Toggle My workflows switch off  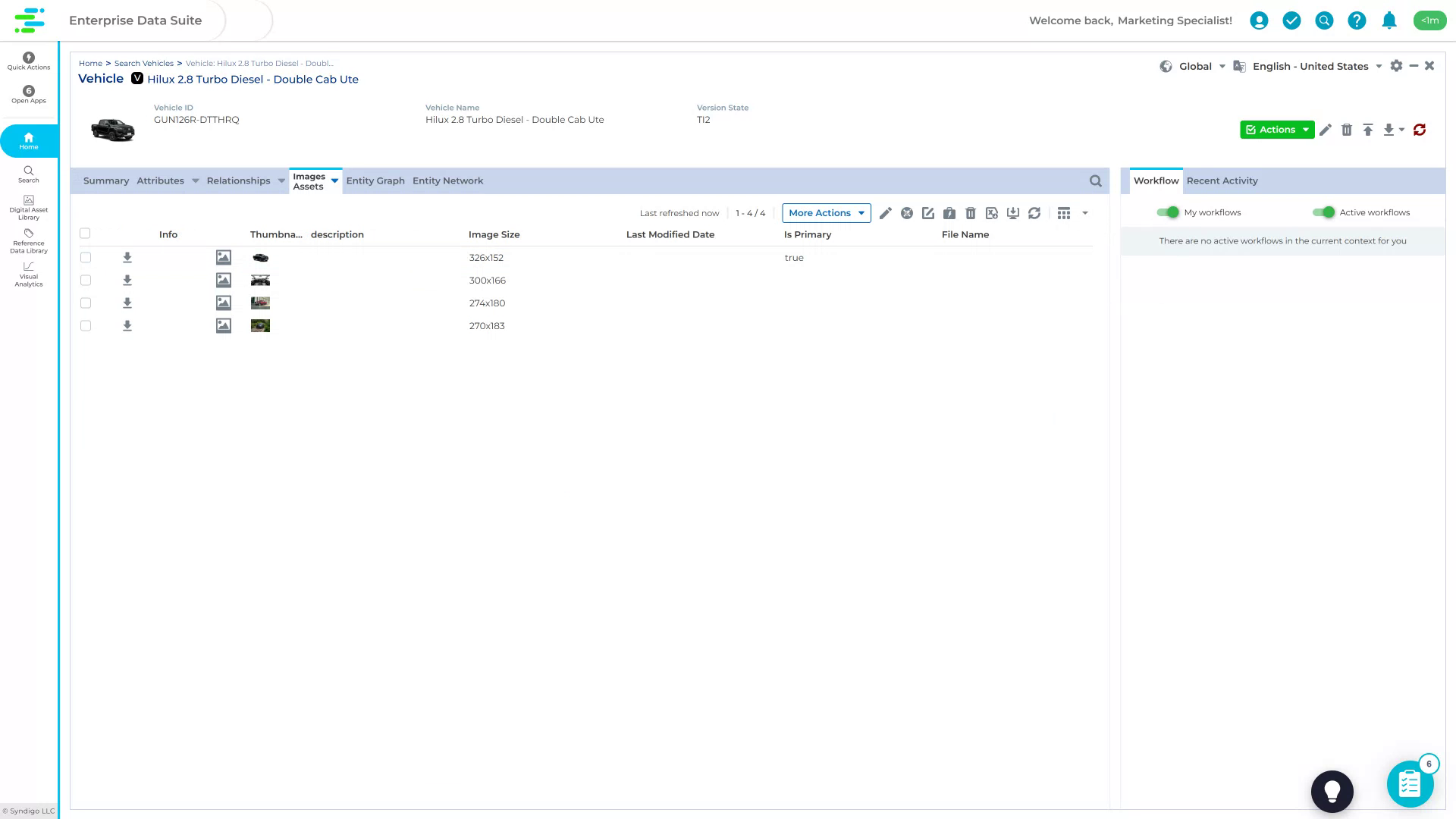point(1169,212)
